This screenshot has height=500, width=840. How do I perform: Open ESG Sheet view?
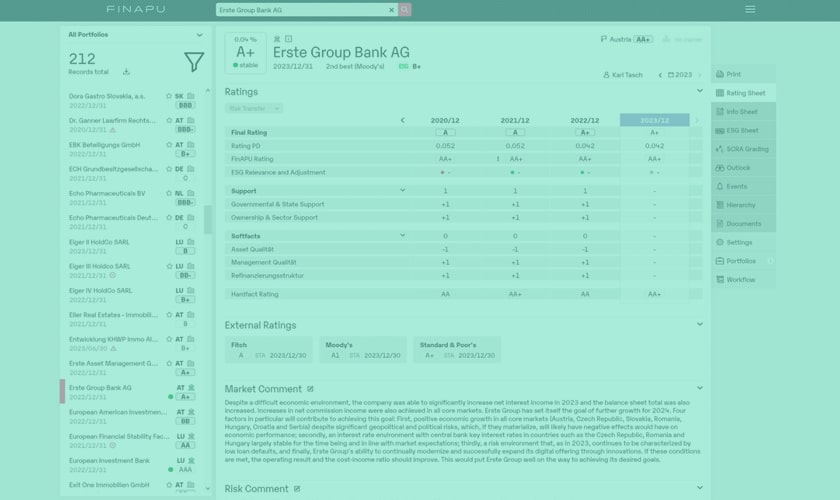(x=744, y=130)
